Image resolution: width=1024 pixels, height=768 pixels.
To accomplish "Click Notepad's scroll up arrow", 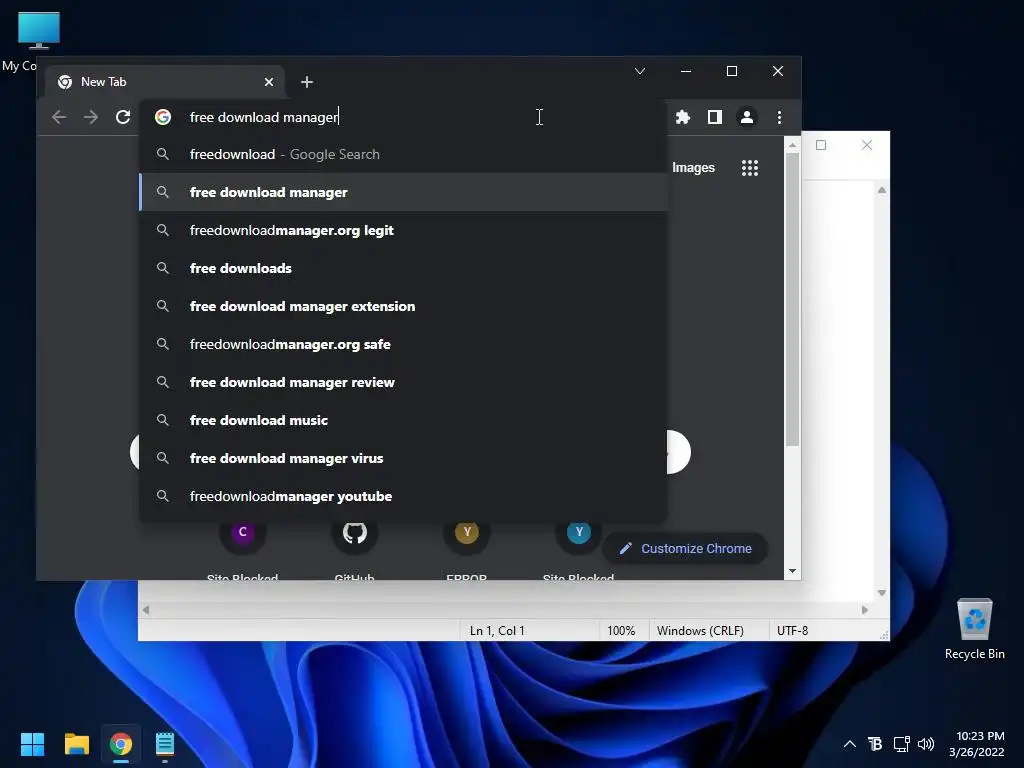I will click(x=882, y=190).
